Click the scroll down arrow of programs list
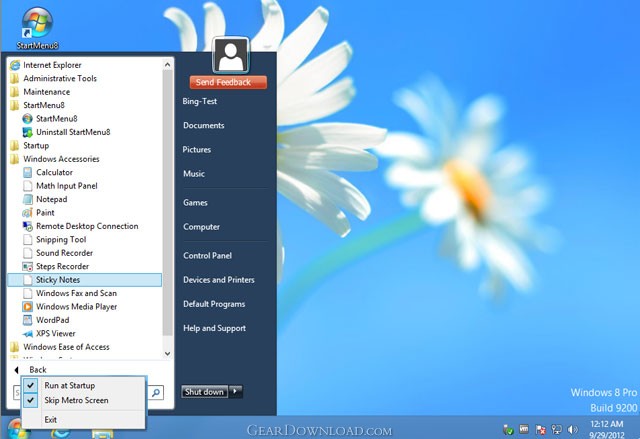This screenshot has width=640, height=439. click(x=167, y=353)
